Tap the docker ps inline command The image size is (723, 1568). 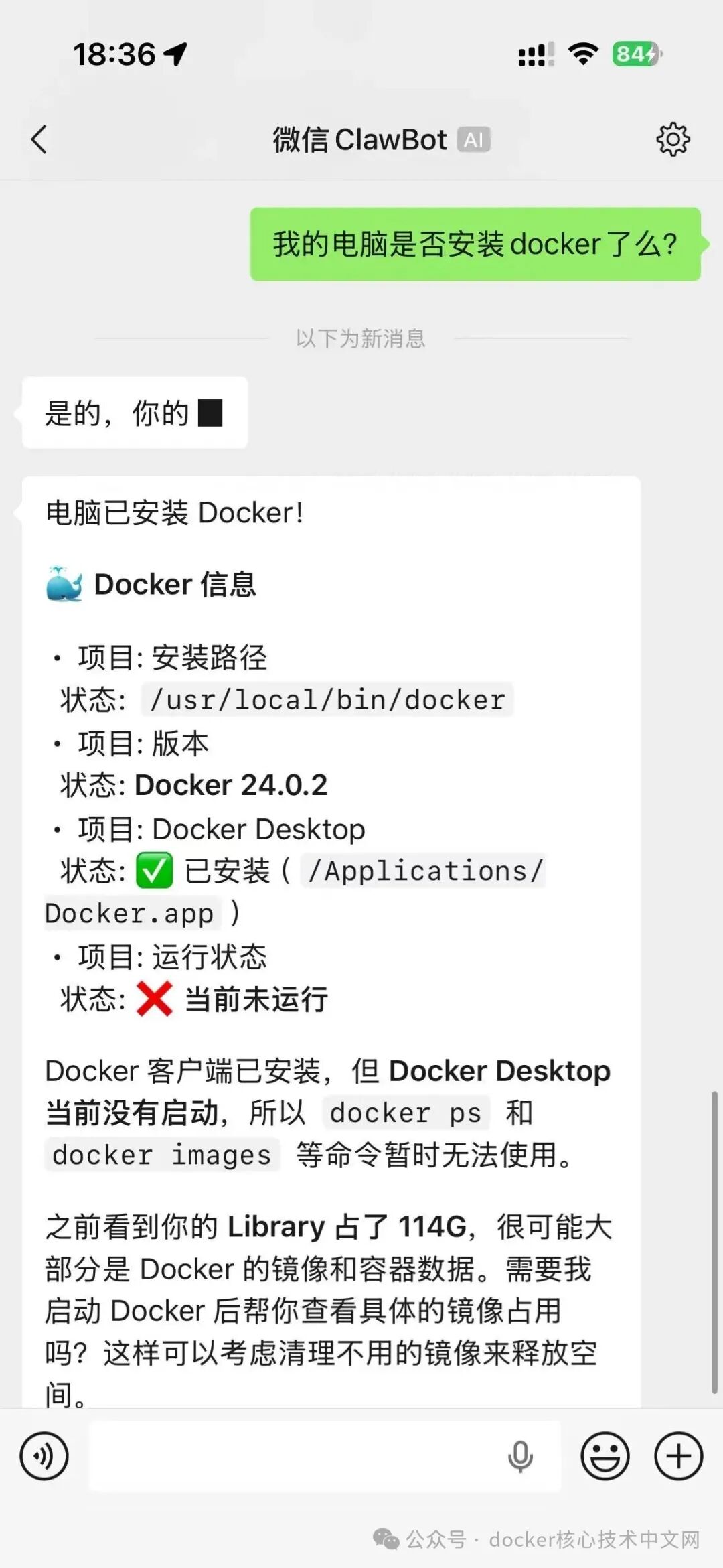point(406,1113)
